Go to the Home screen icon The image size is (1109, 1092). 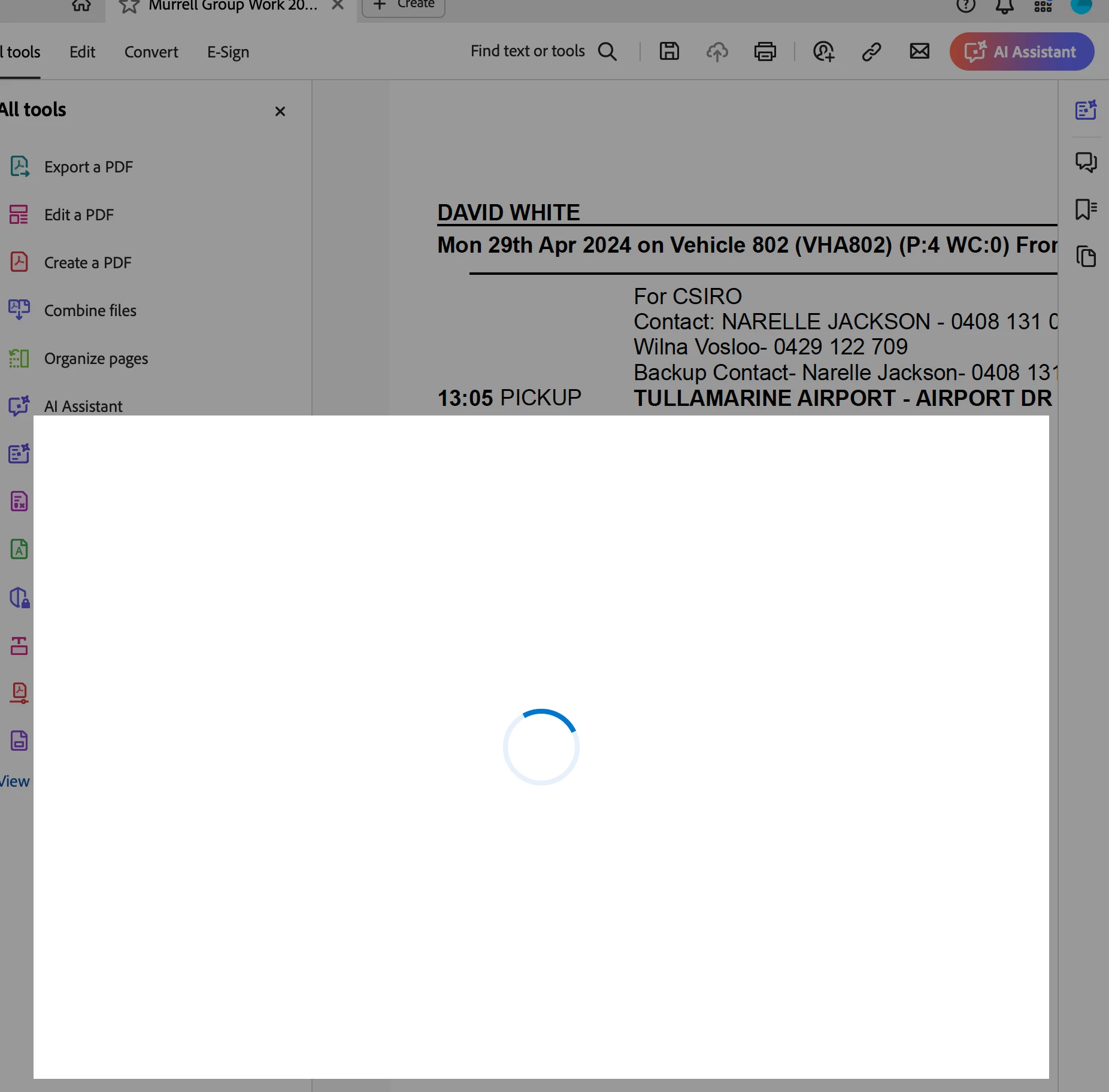pos(81,5)
